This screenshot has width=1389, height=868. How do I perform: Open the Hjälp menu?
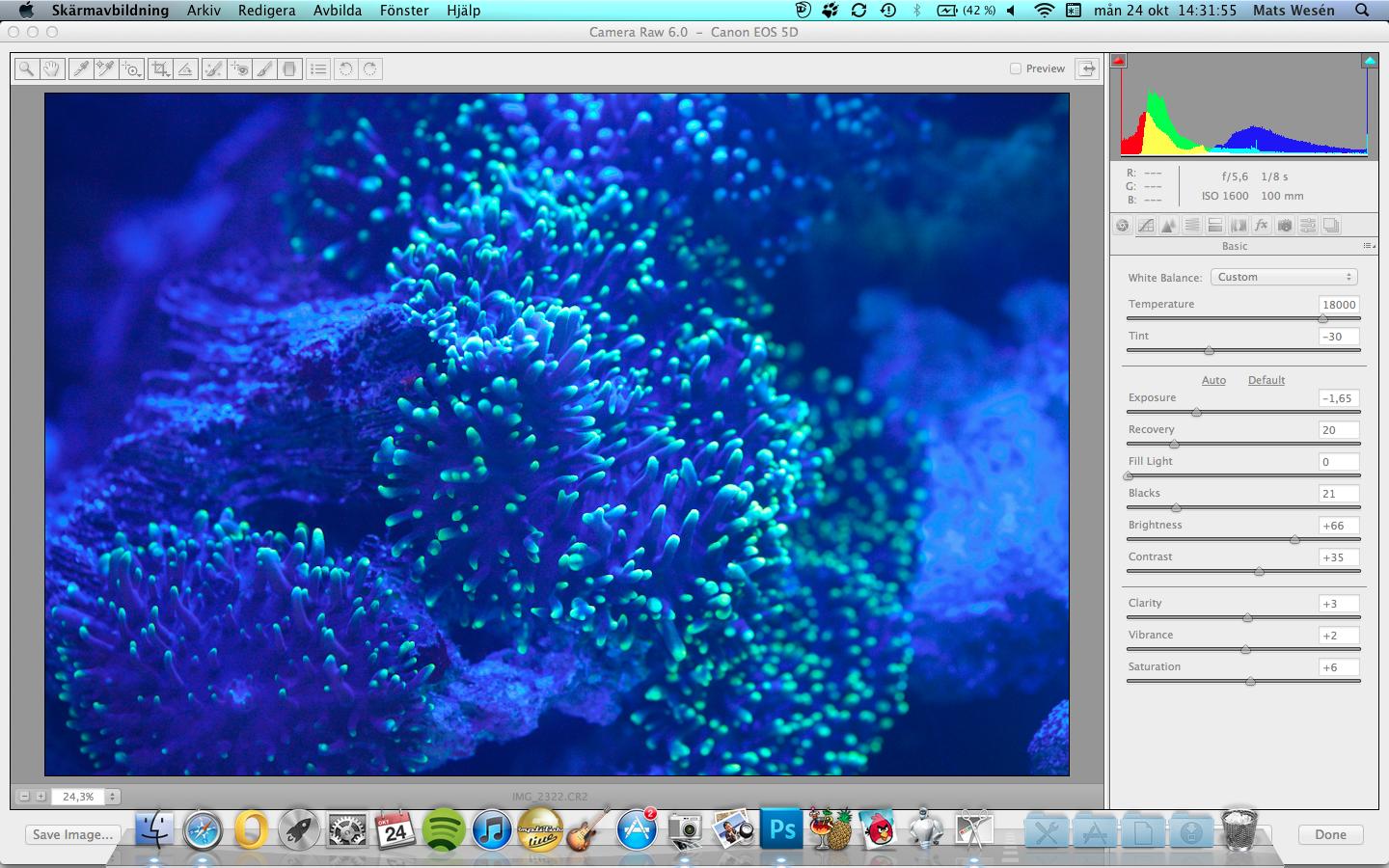click(464, 10)
